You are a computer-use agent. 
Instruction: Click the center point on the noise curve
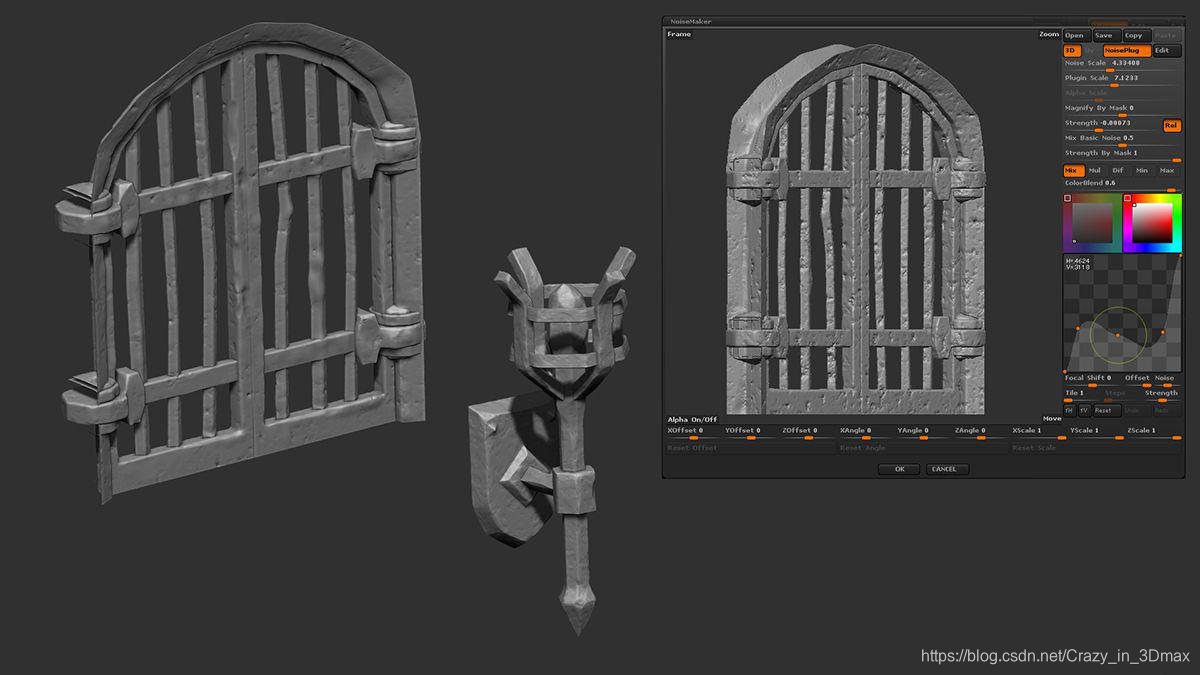(1118, 335)
